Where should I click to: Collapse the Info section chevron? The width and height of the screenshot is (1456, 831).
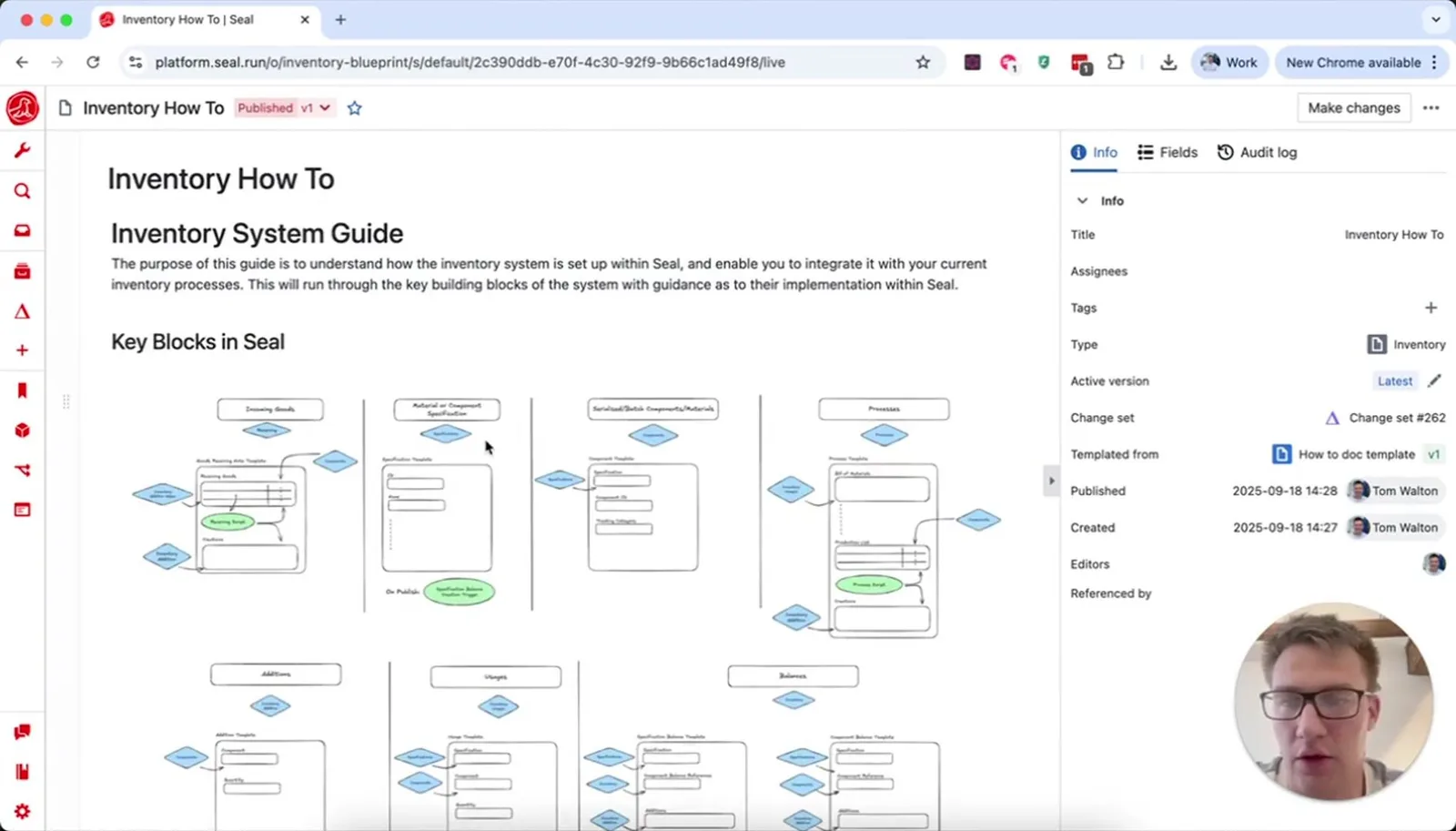tap(1082, 200)
